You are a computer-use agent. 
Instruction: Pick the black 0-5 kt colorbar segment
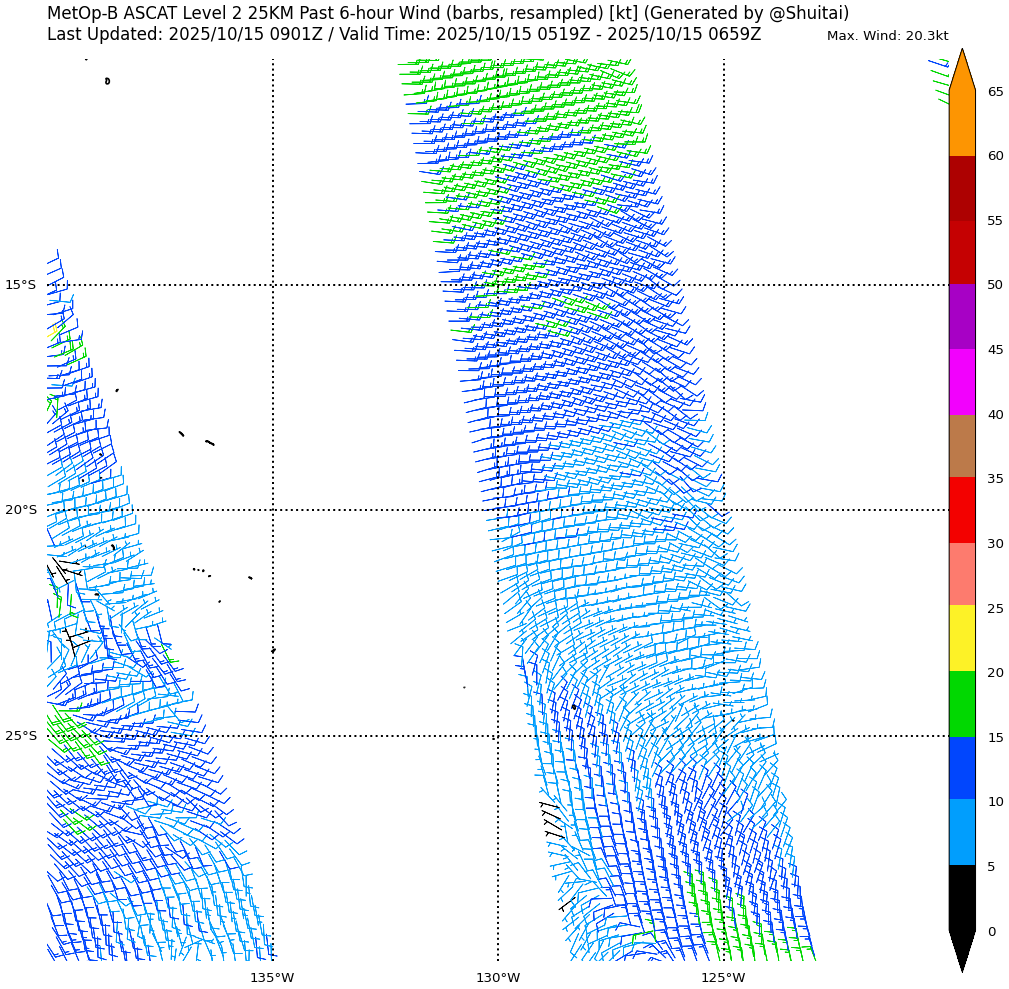961,897
